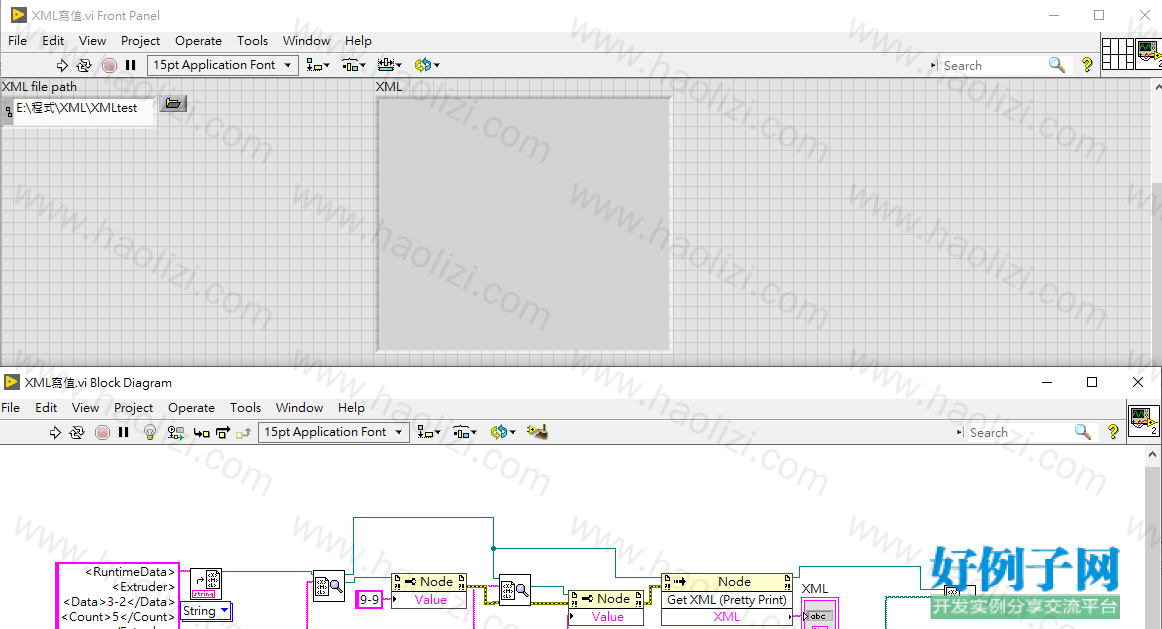Viewport: 1162px width, 629px height.
Task: Toggle Highlight Execution light bulb
Action: (x=150, y=432)
